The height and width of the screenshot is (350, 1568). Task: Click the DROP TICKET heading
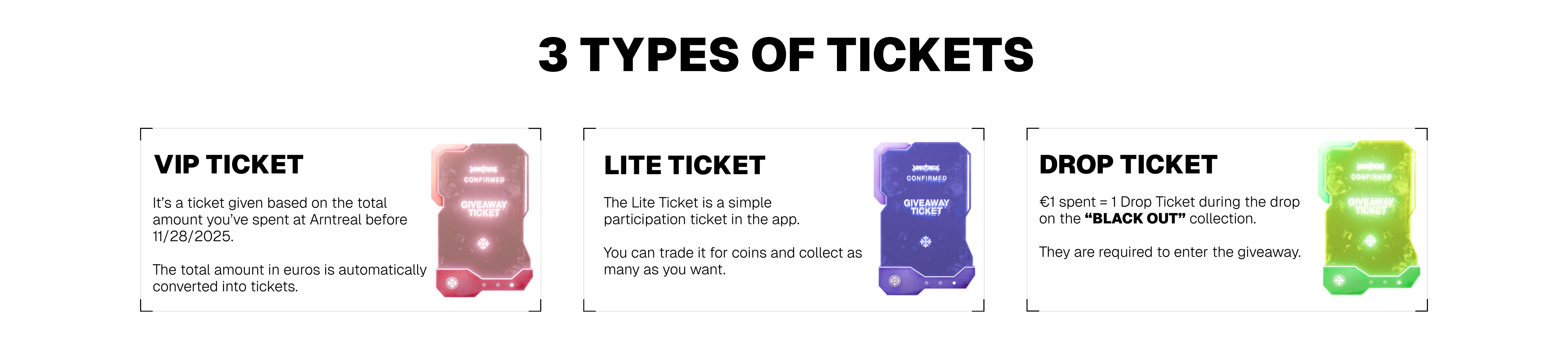click(x=1128, y=165)
